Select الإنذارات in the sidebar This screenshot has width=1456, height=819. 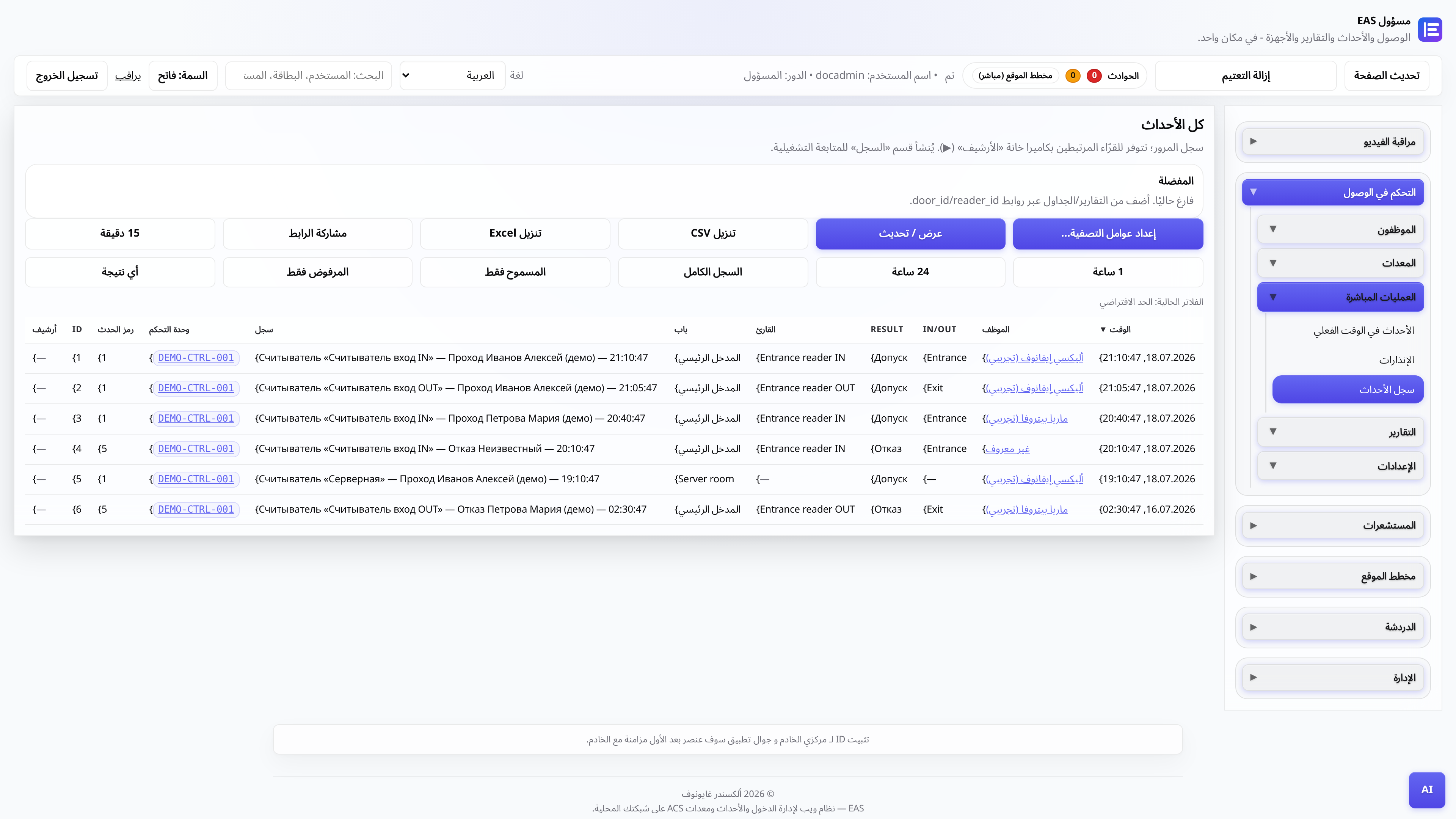point(1396,360)
